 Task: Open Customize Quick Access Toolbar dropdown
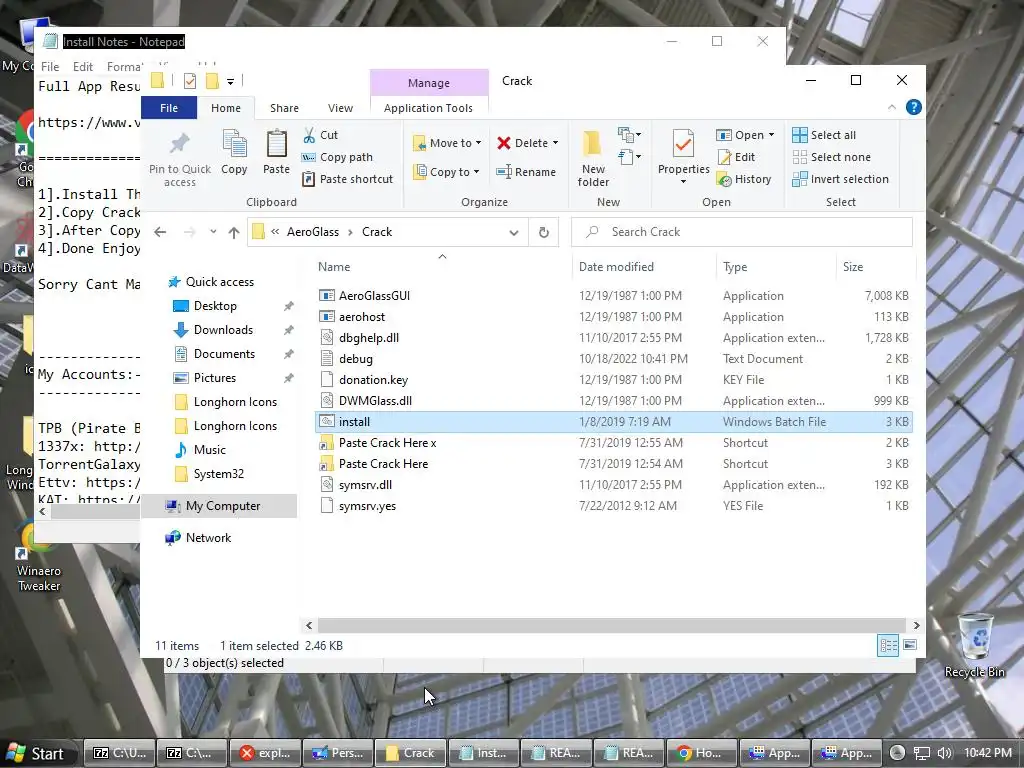click(x=231, y=82)
